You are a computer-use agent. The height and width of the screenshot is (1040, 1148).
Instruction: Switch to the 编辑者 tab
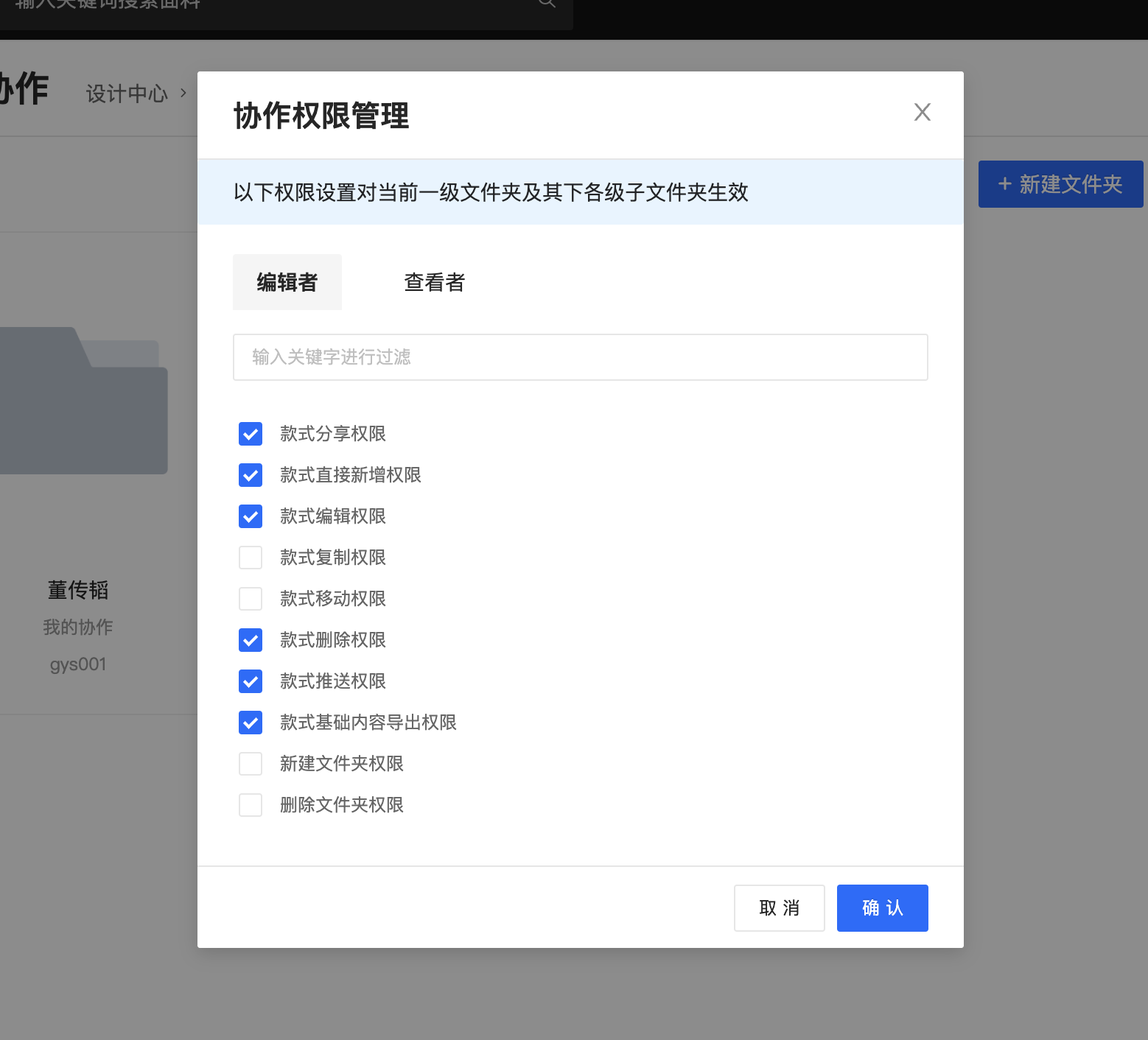[287, 282]
